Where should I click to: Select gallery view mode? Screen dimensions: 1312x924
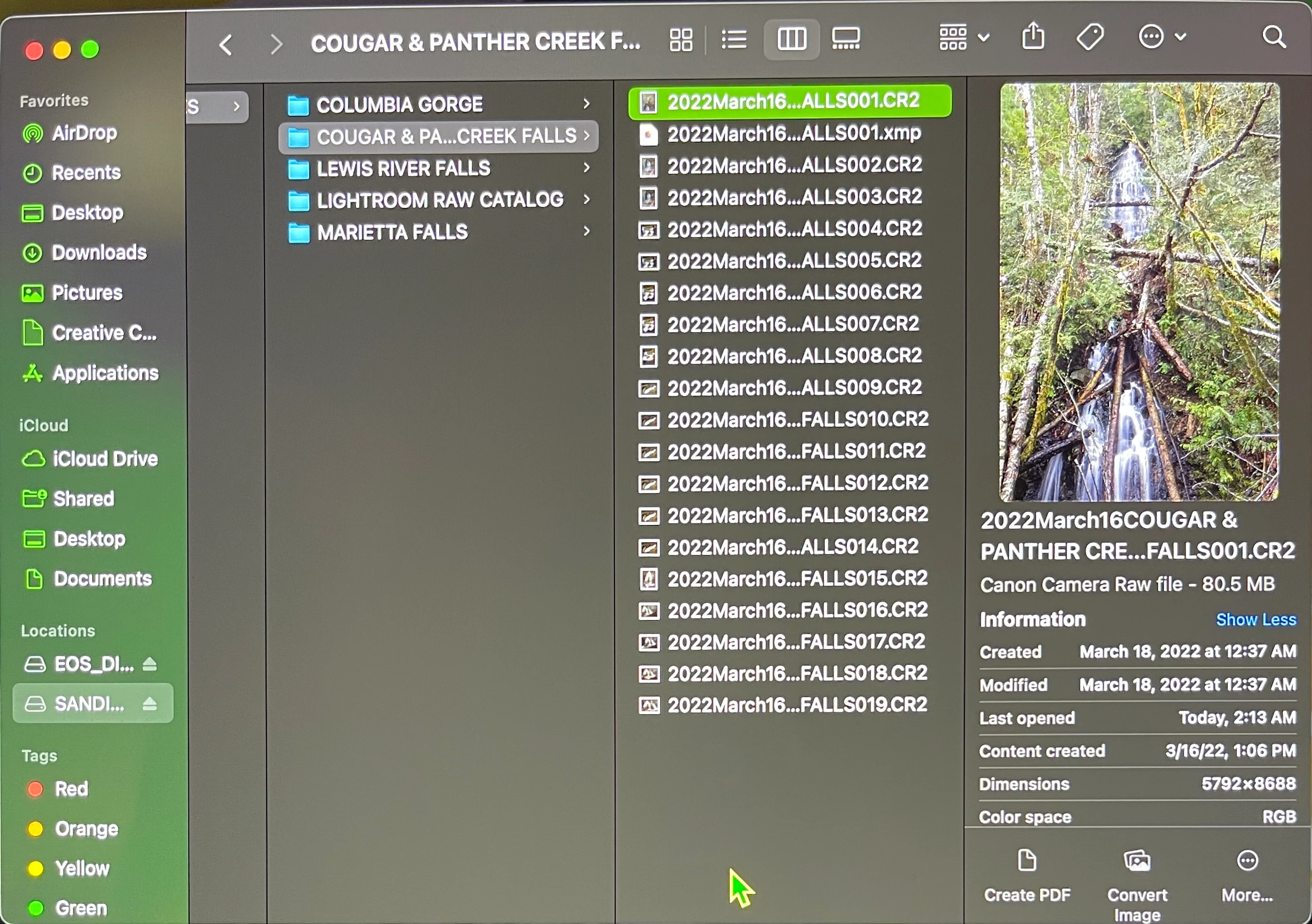845,39
